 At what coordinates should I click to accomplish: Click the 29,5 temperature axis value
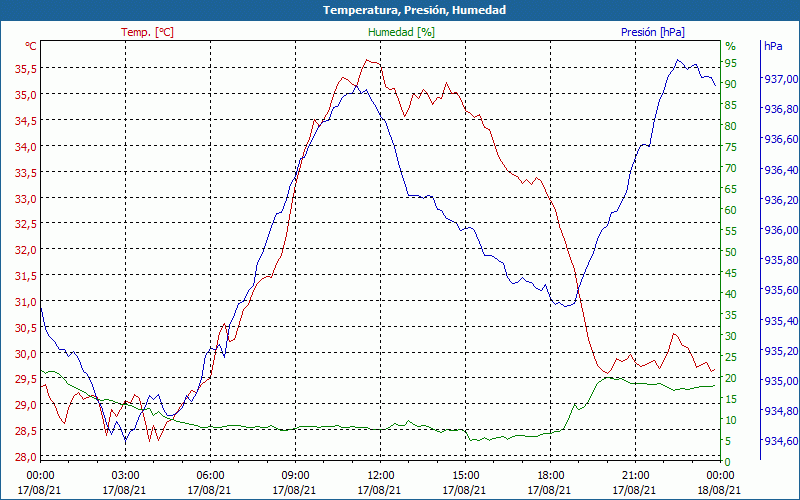pyautogui.click(x=25, y=380)
